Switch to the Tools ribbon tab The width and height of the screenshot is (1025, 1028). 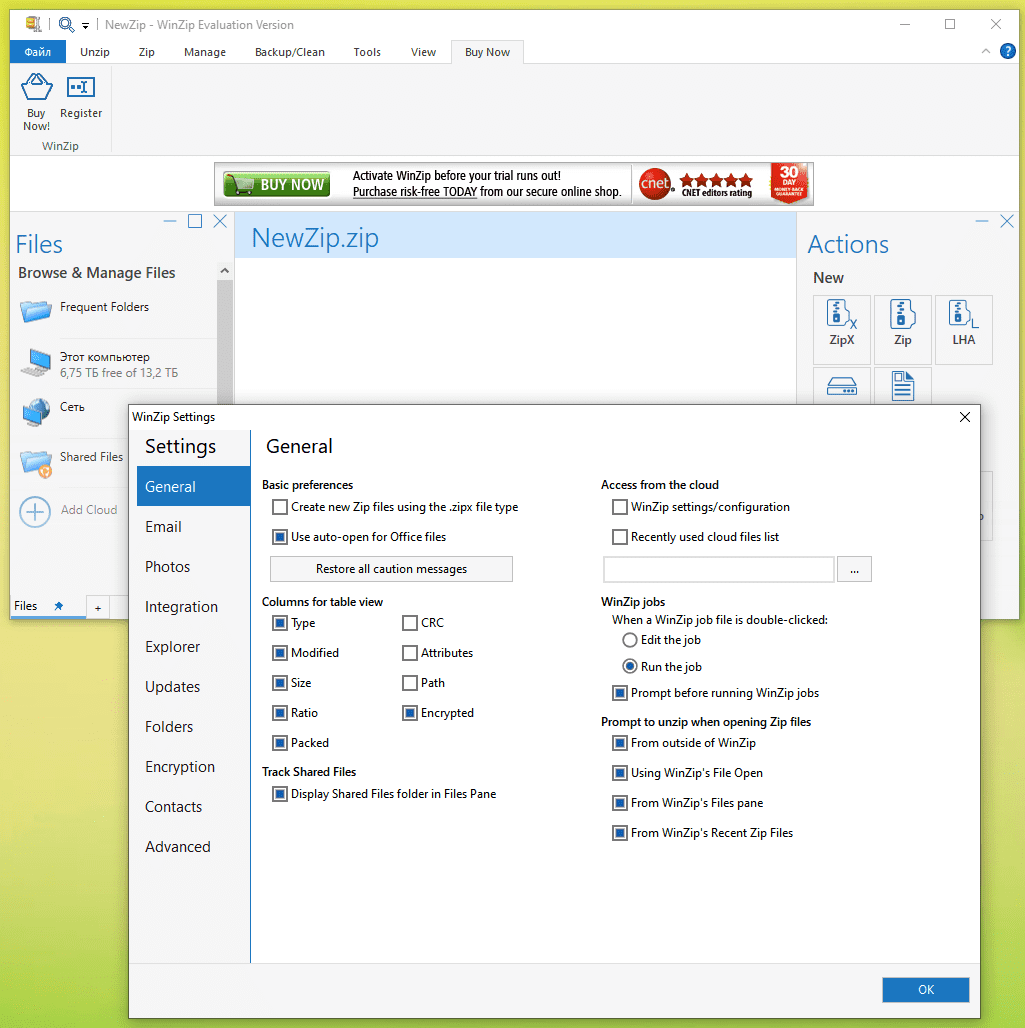367,52
